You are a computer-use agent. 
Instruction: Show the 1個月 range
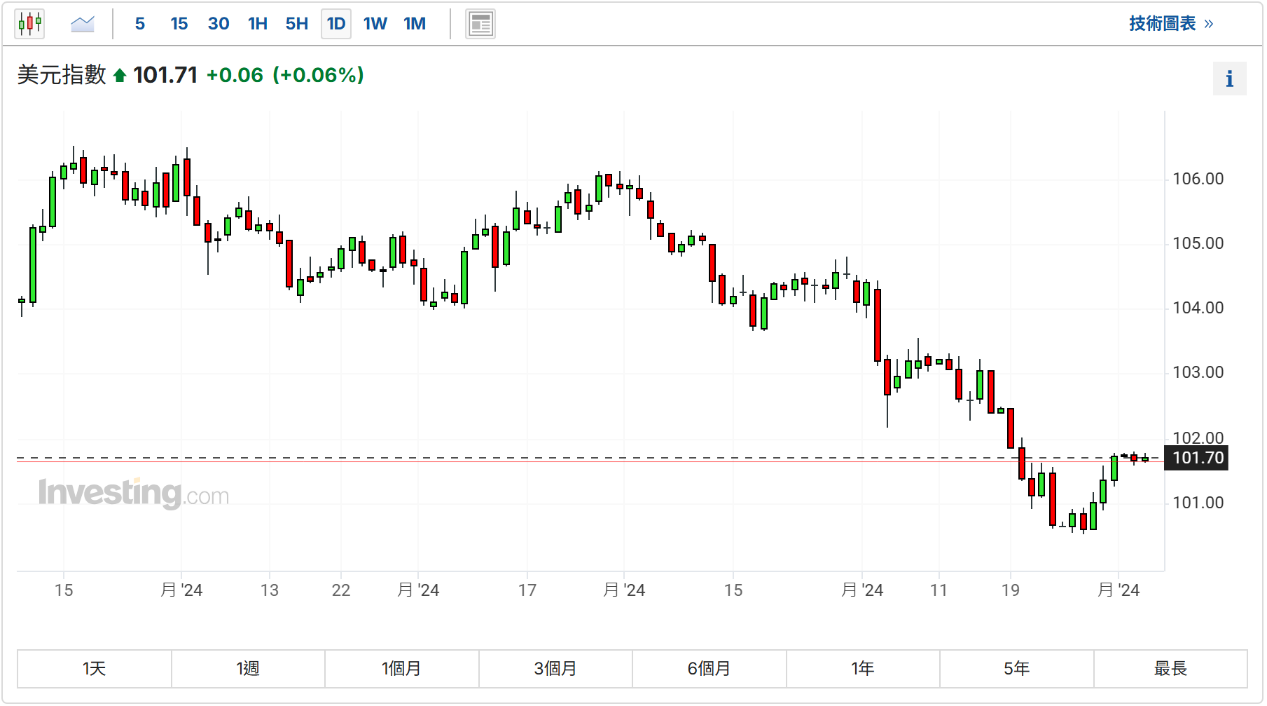coord(402,669)
